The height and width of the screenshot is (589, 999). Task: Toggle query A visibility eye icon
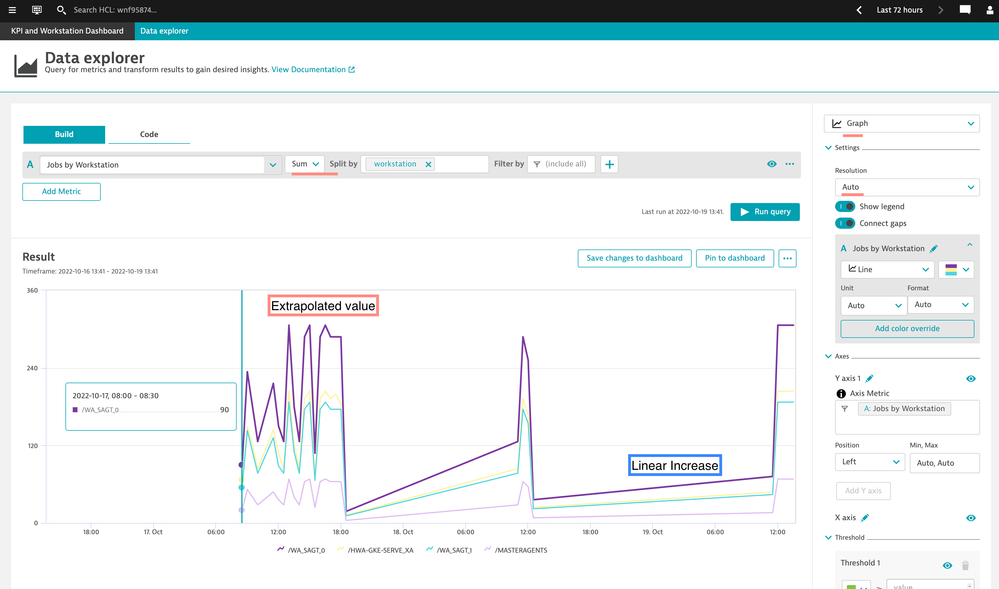[x=771, y=164]
